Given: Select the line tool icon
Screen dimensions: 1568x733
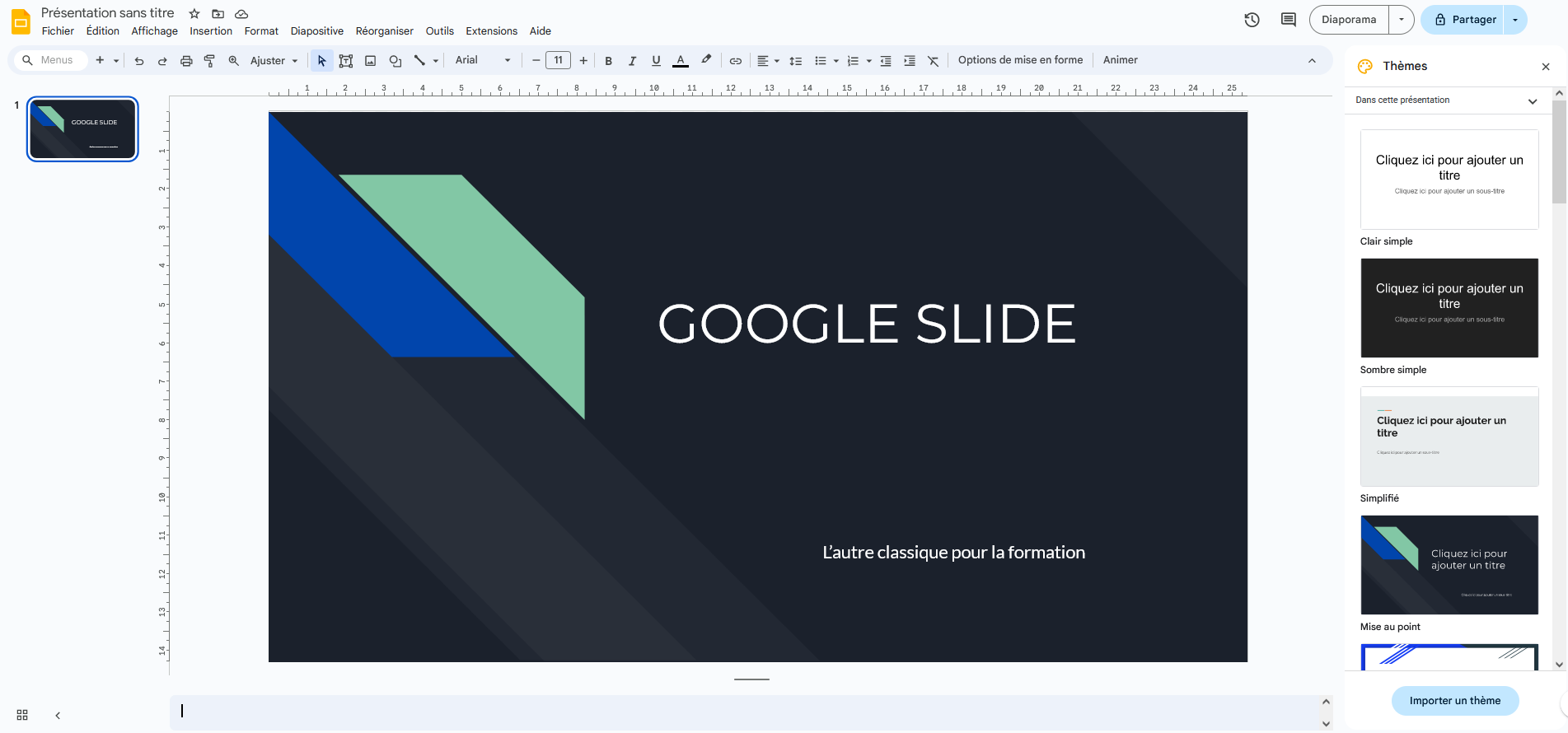Looking at the screenshot, I should [x=419, y=60].
